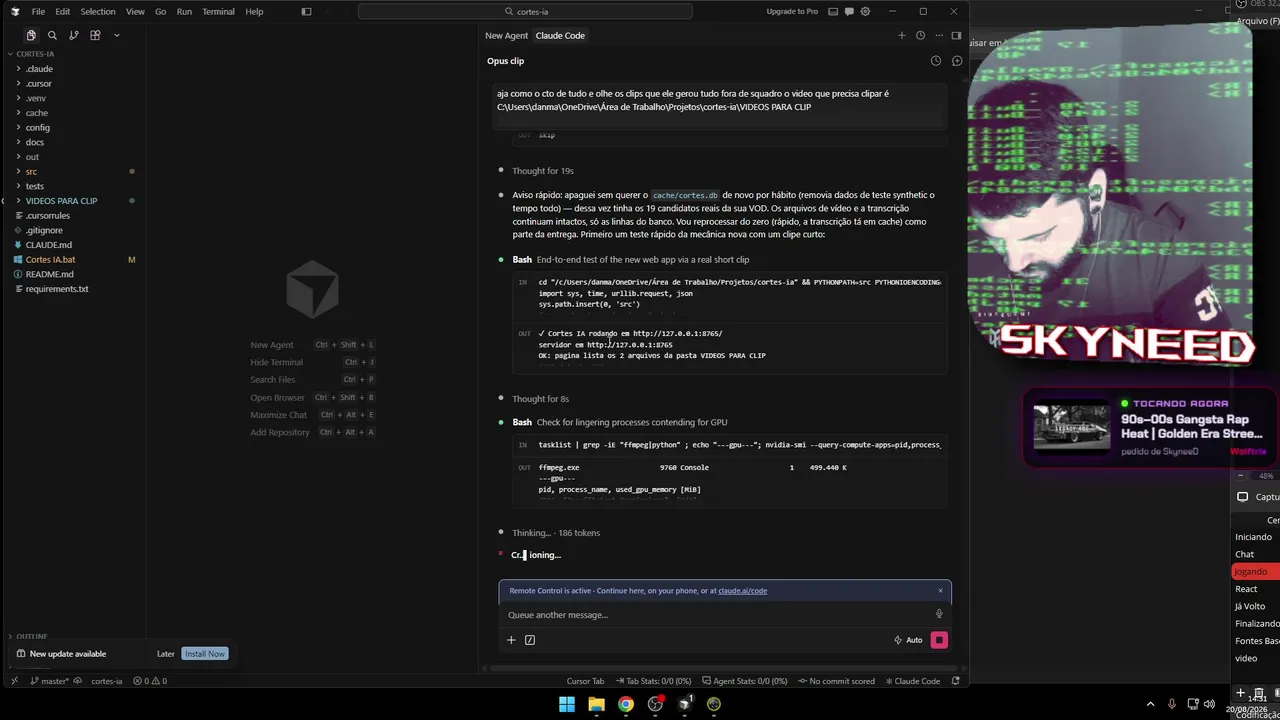Change the Auto mode selector
The height and width of the screenshot is (720, 1280).
point(908,640)
